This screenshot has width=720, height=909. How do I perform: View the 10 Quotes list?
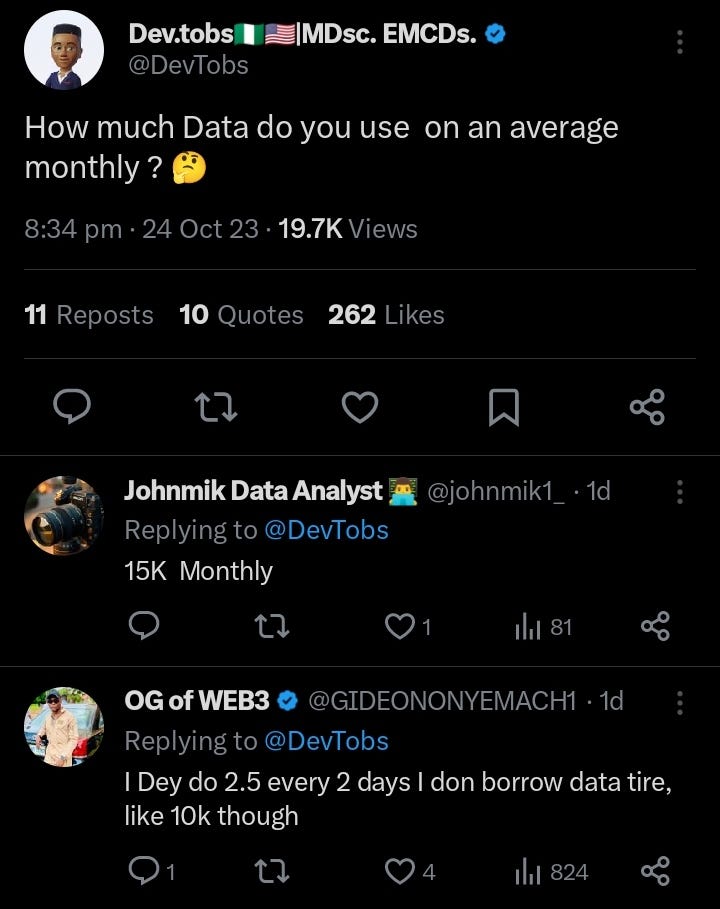(x=241, y=315)
